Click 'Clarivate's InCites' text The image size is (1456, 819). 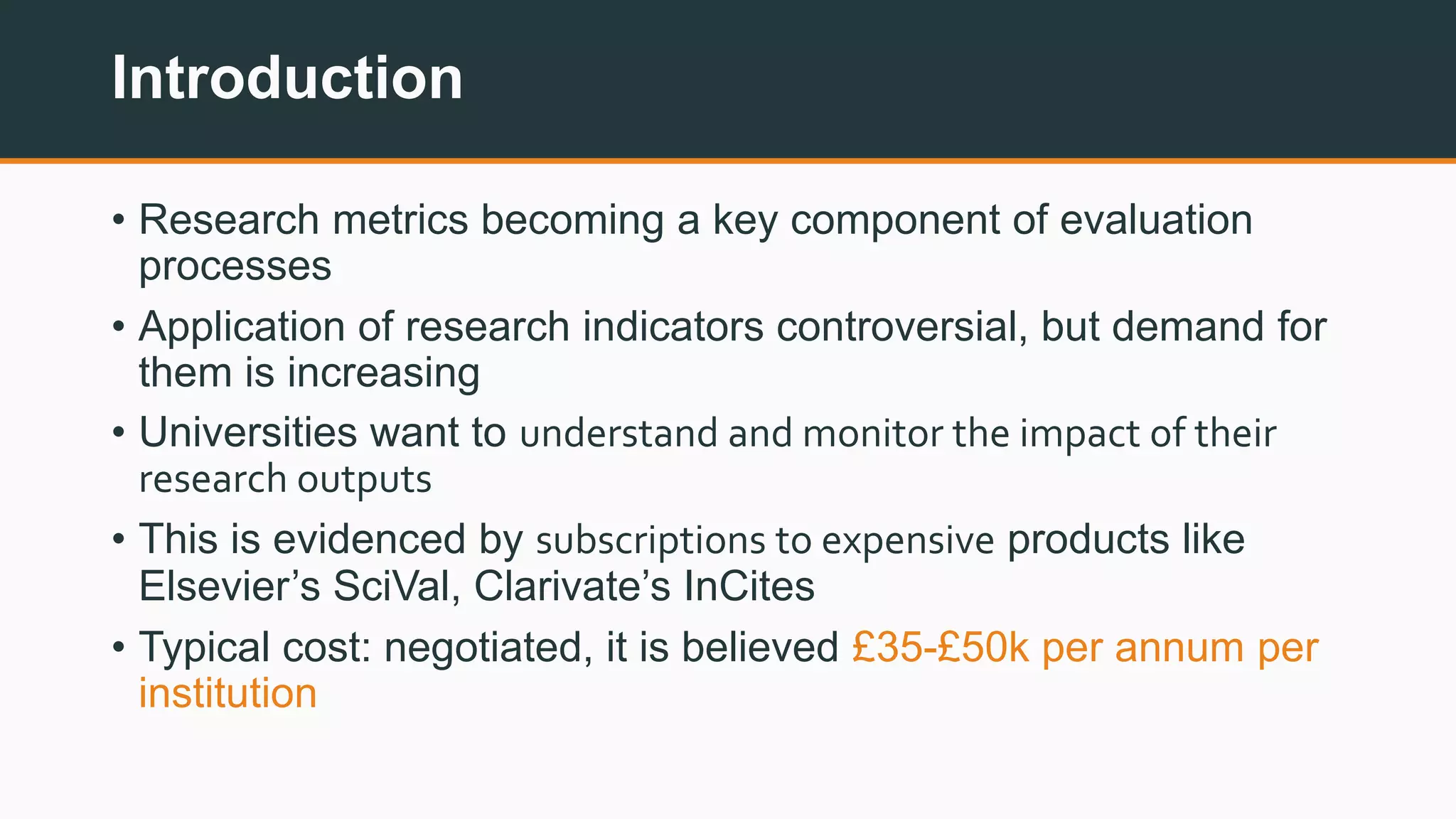pyautogui.click(x=644, y=587)
